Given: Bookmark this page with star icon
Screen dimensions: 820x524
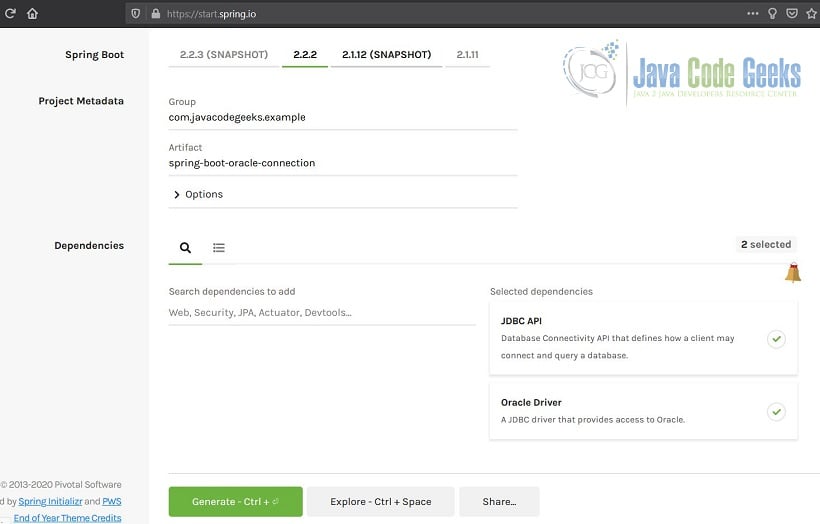Looking at the screenshot, I should (x=812, y=13).
